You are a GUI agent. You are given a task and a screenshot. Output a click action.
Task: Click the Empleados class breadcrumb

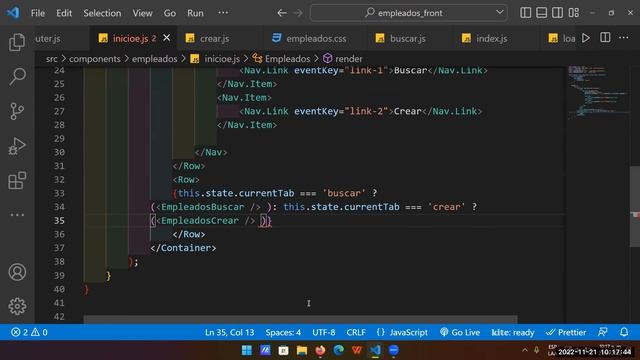pos(282,59)
